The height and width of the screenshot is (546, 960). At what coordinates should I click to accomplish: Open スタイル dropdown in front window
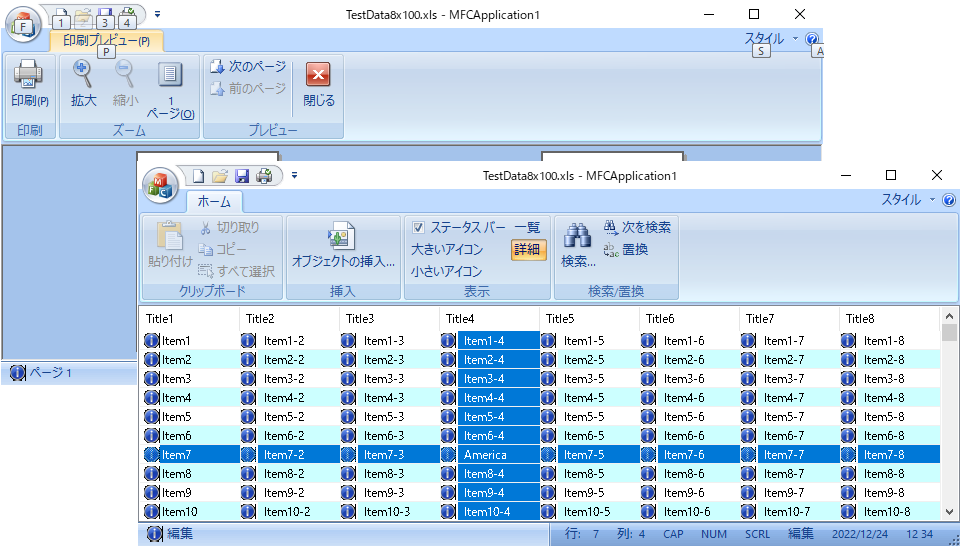(x=909, y=200)
